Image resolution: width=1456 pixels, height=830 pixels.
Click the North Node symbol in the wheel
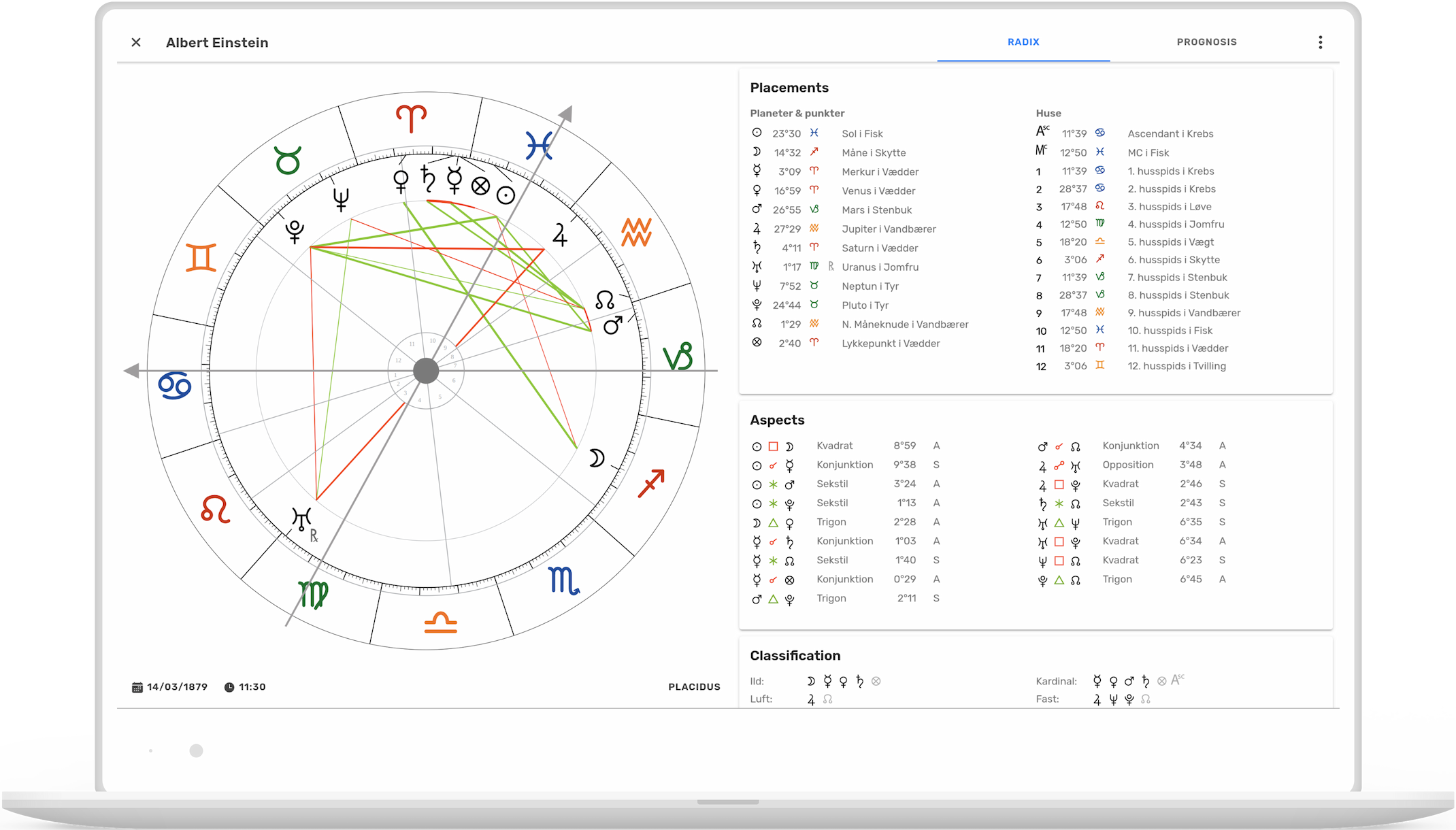(605, 299)
